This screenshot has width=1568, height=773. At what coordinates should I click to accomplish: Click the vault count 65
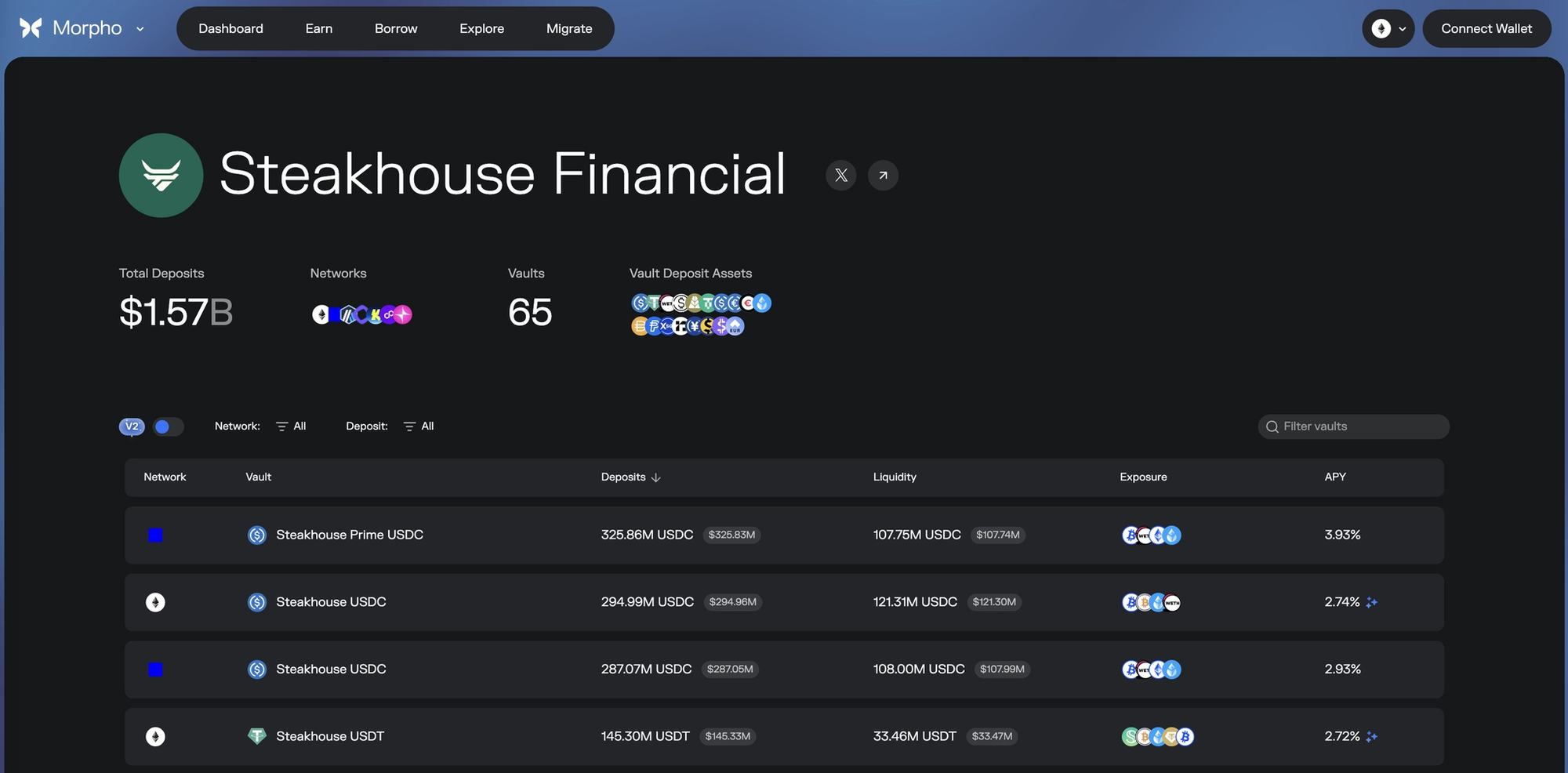(530, 312)
